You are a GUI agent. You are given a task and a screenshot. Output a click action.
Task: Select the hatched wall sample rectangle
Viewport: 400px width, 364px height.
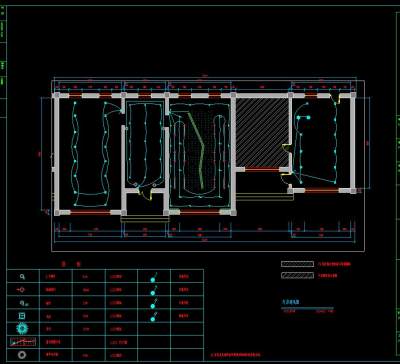click(x=297, y=276)
